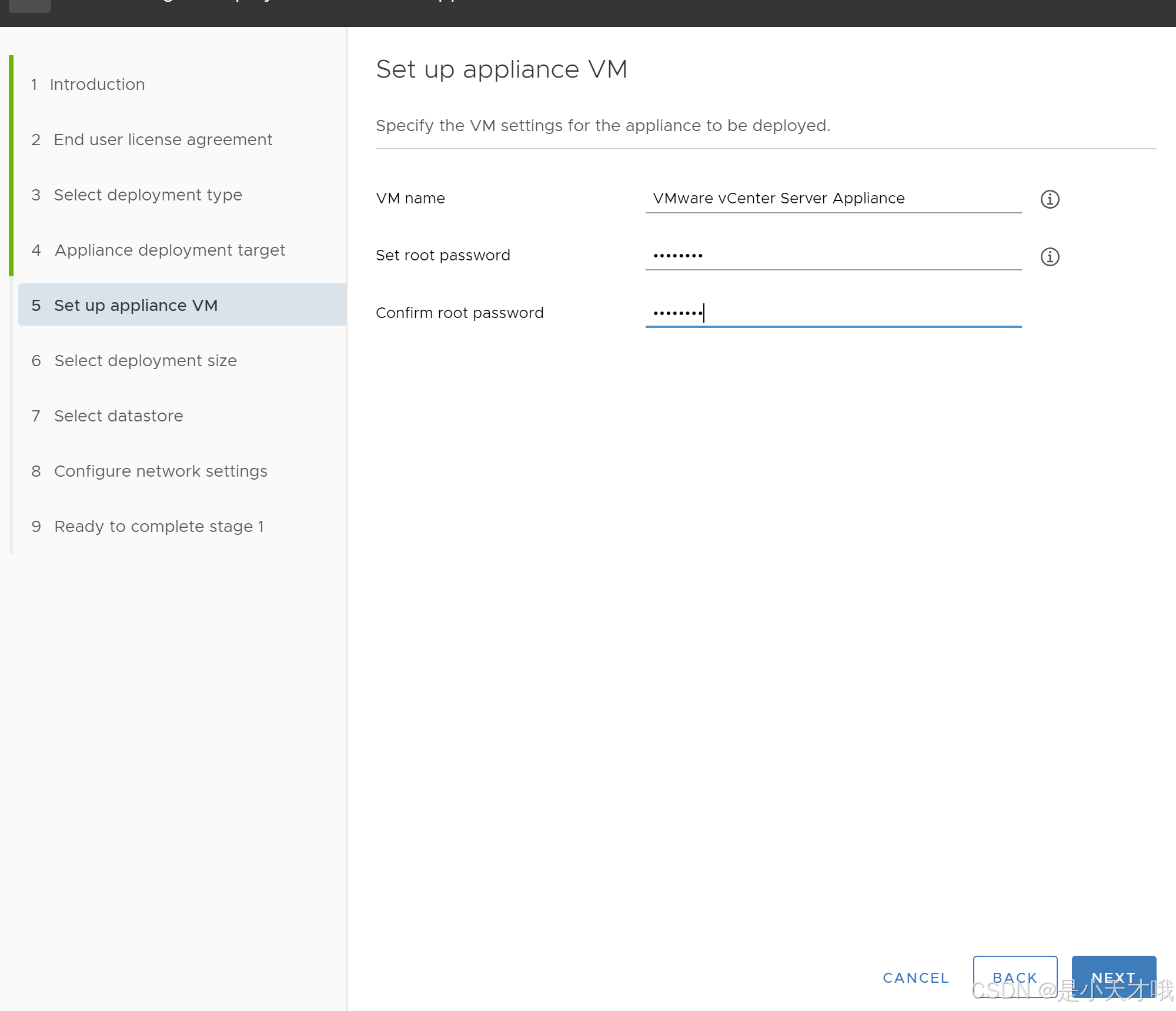Open the Configure network settings step
1176x1011 pixels.
(161, 471)
